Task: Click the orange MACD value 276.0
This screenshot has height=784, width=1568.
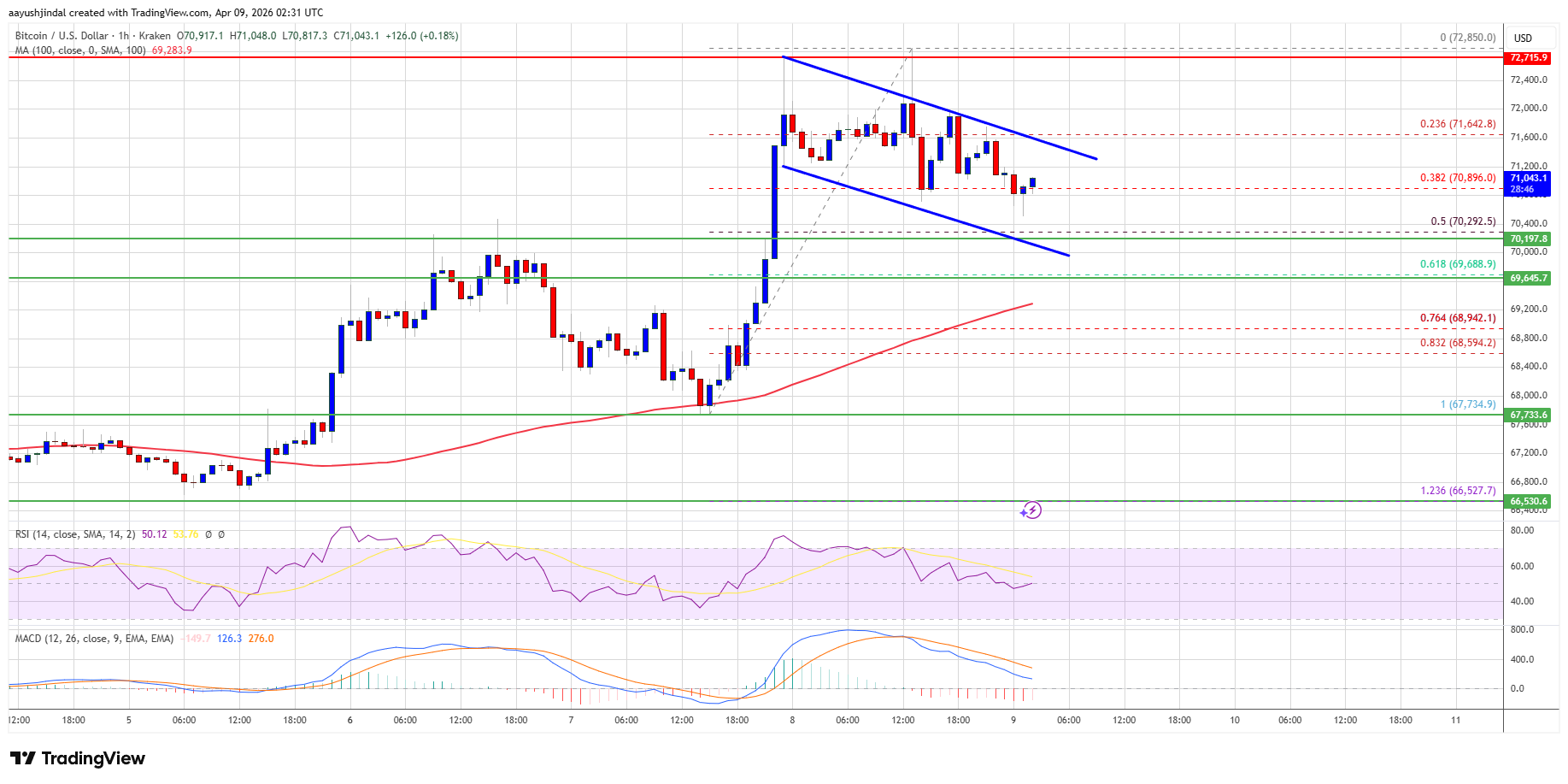Action: point(261,639)
